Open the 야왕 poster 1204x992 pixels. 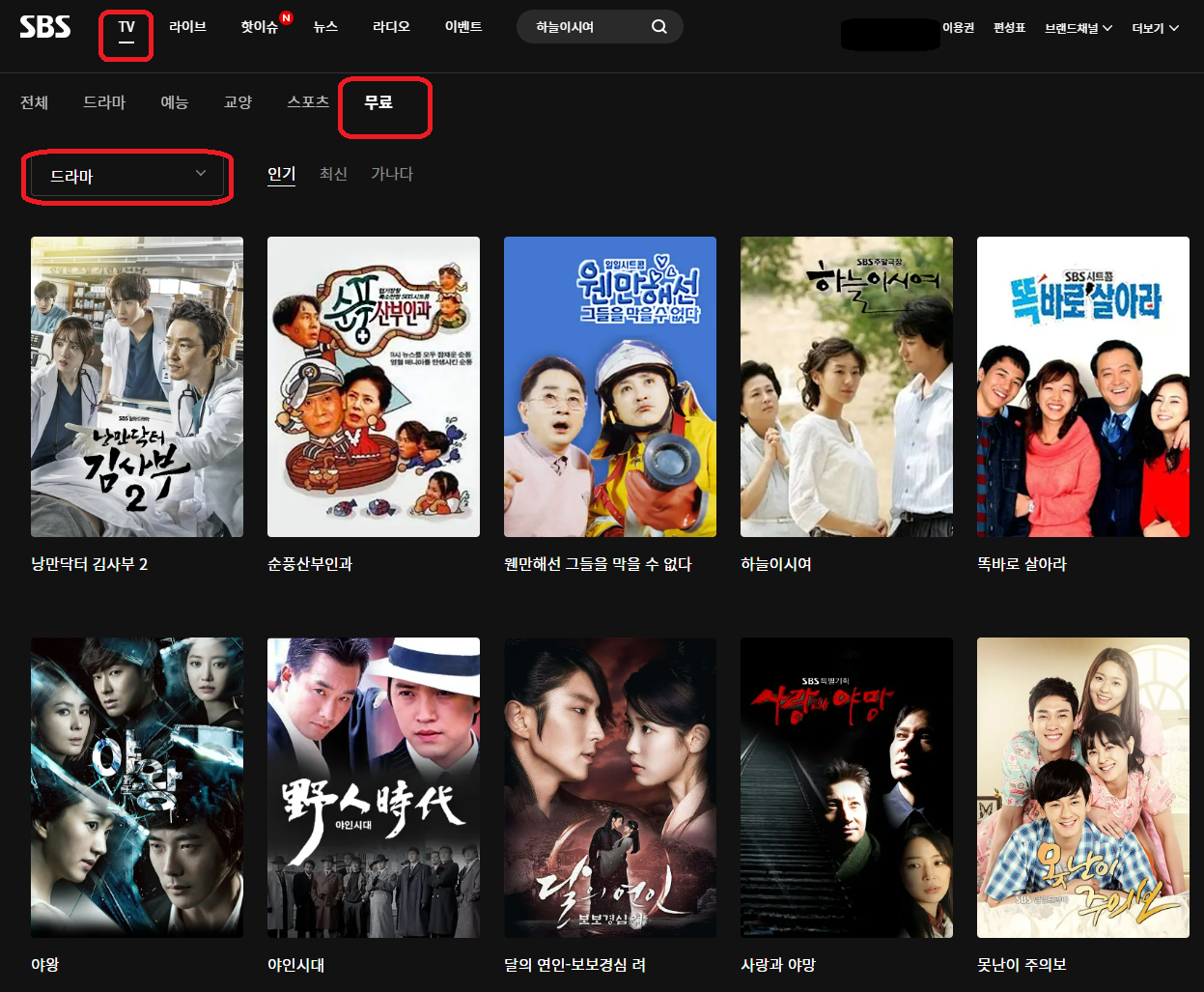coord(137,787)
